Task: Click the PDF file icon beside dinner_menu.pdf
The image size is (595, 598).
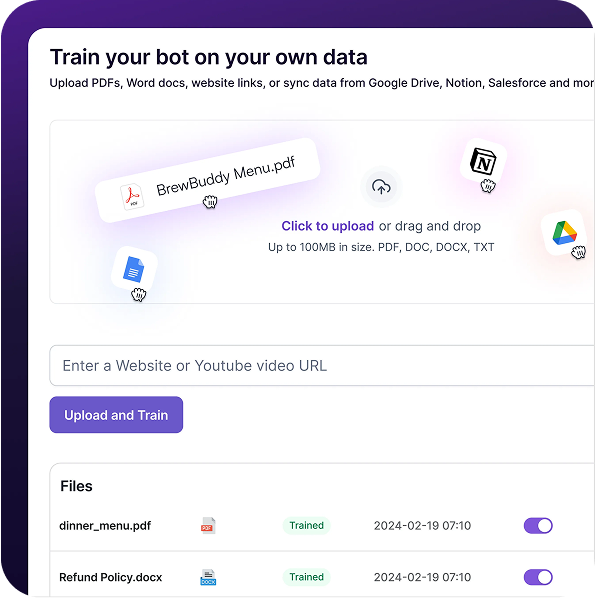Action: click(x=208, y=526)
